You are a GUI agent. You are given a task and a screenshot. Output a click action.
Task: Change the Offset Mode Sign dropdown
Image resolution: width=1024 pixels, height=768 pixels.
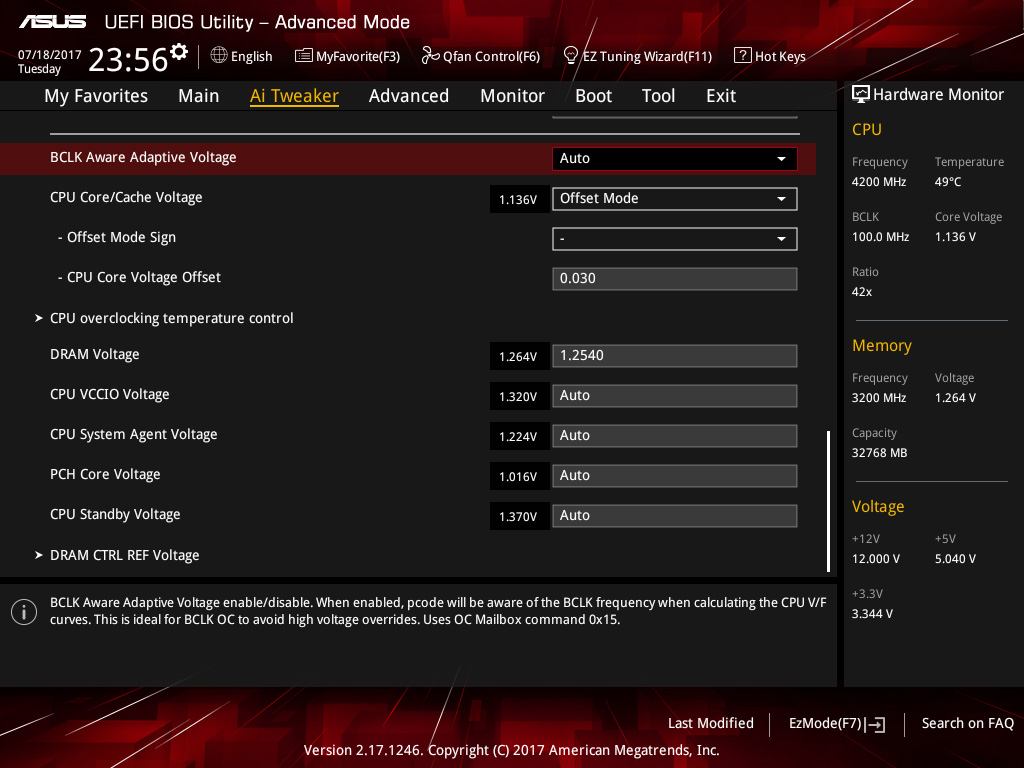tap(674, 238)
